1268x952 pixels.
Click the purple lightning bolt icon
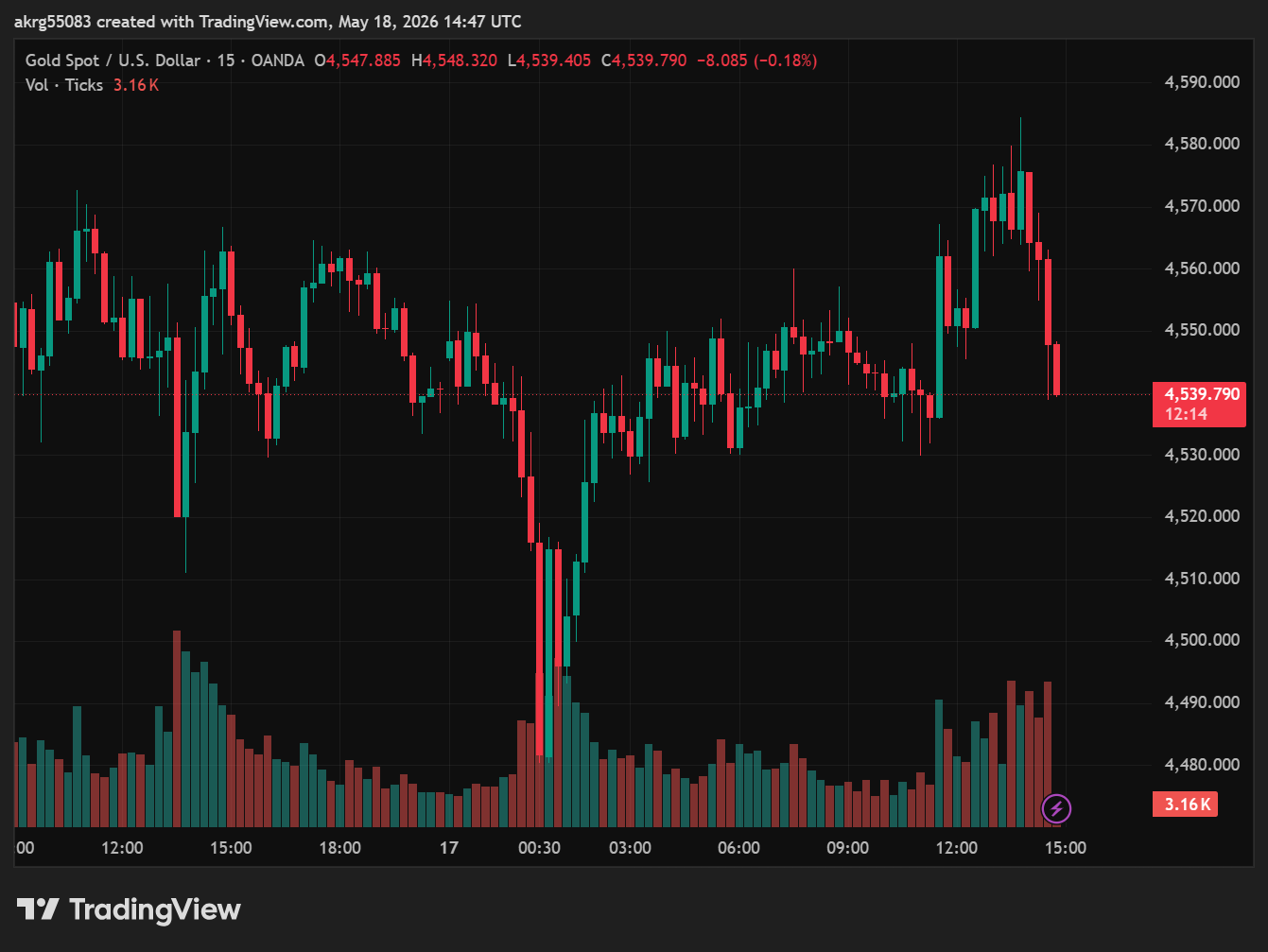pos(1056,808)
